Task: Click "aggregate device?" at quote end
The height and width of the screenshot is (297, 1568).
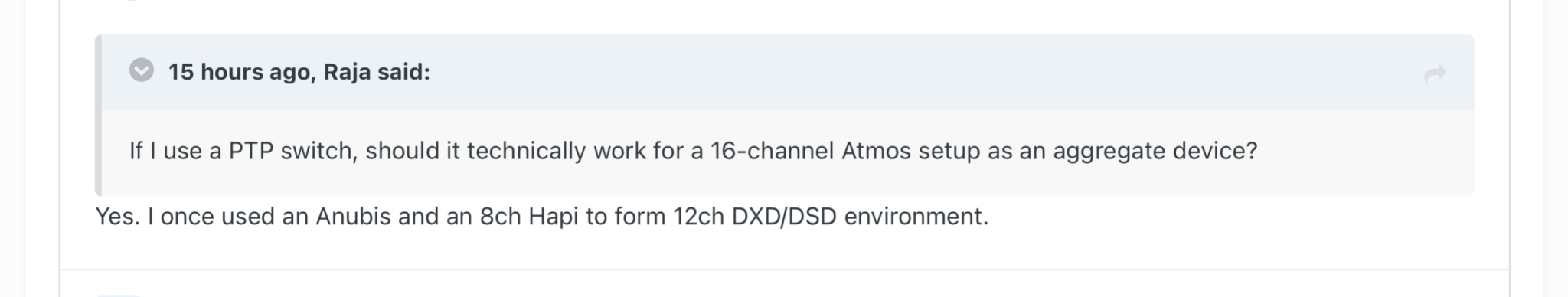Action: point(1155,151)
